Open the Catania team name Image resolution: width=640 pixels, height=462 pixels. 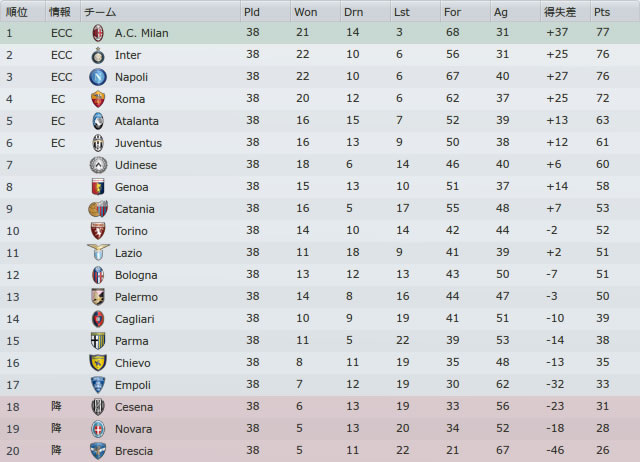click(x=135, y=209)
